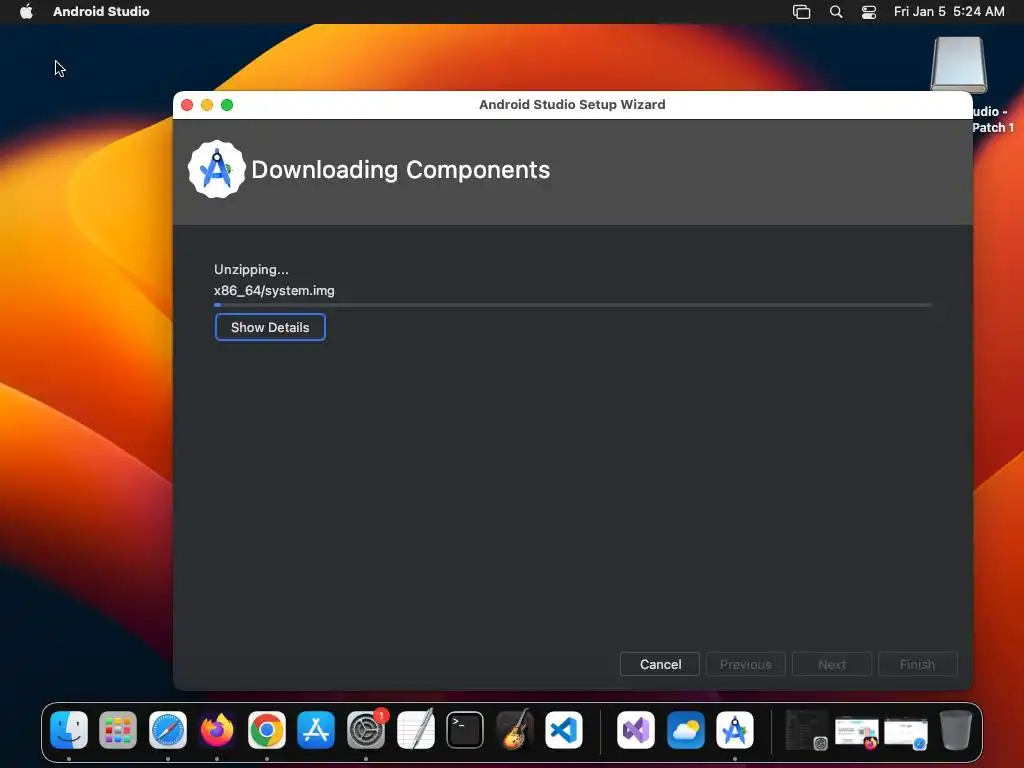Close the Setup Wizard window
This screenshot has height=768, width=1024.
pos(187,105)
